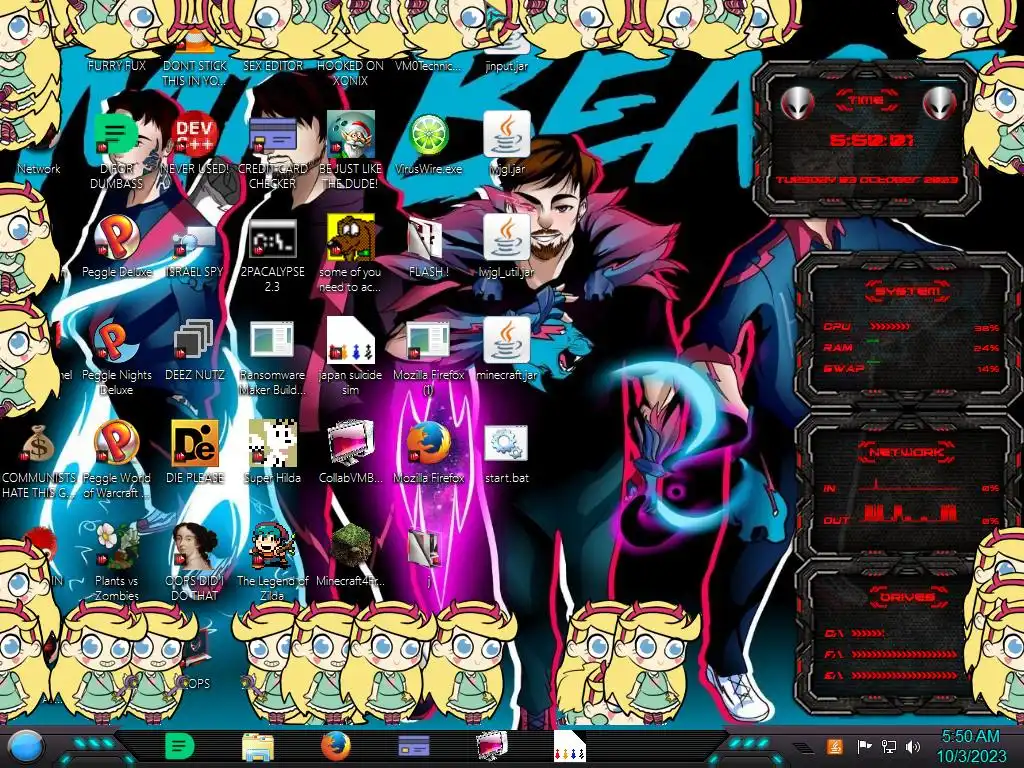
Task: Open the 2PACALYPSE 2.3 command prompt icon
Action: [x=272, y=238]
